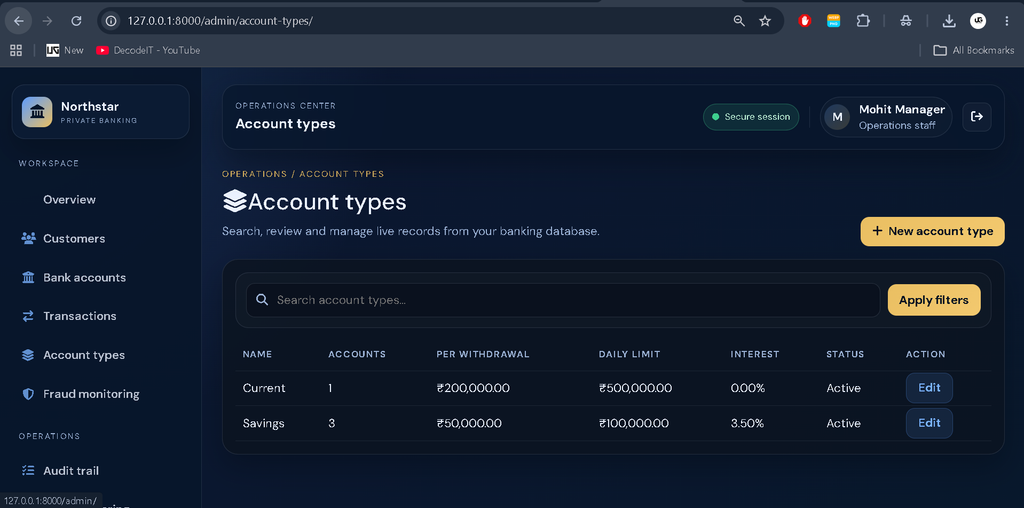Click the logout icon next to Mohit Manager
Screen dimensions: 1024x508
[x=977, y=117]
